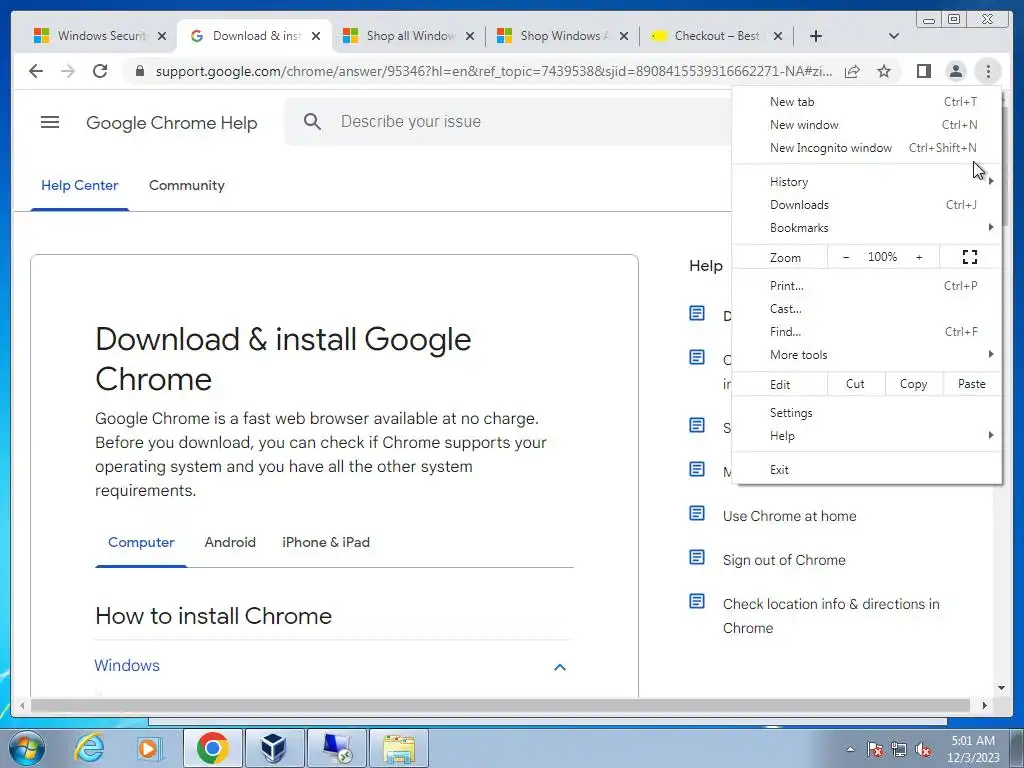Screen dimensions: 1024x768
Task: Open the hamburger menu in Google Chrome Help
Action: point(50,122)
